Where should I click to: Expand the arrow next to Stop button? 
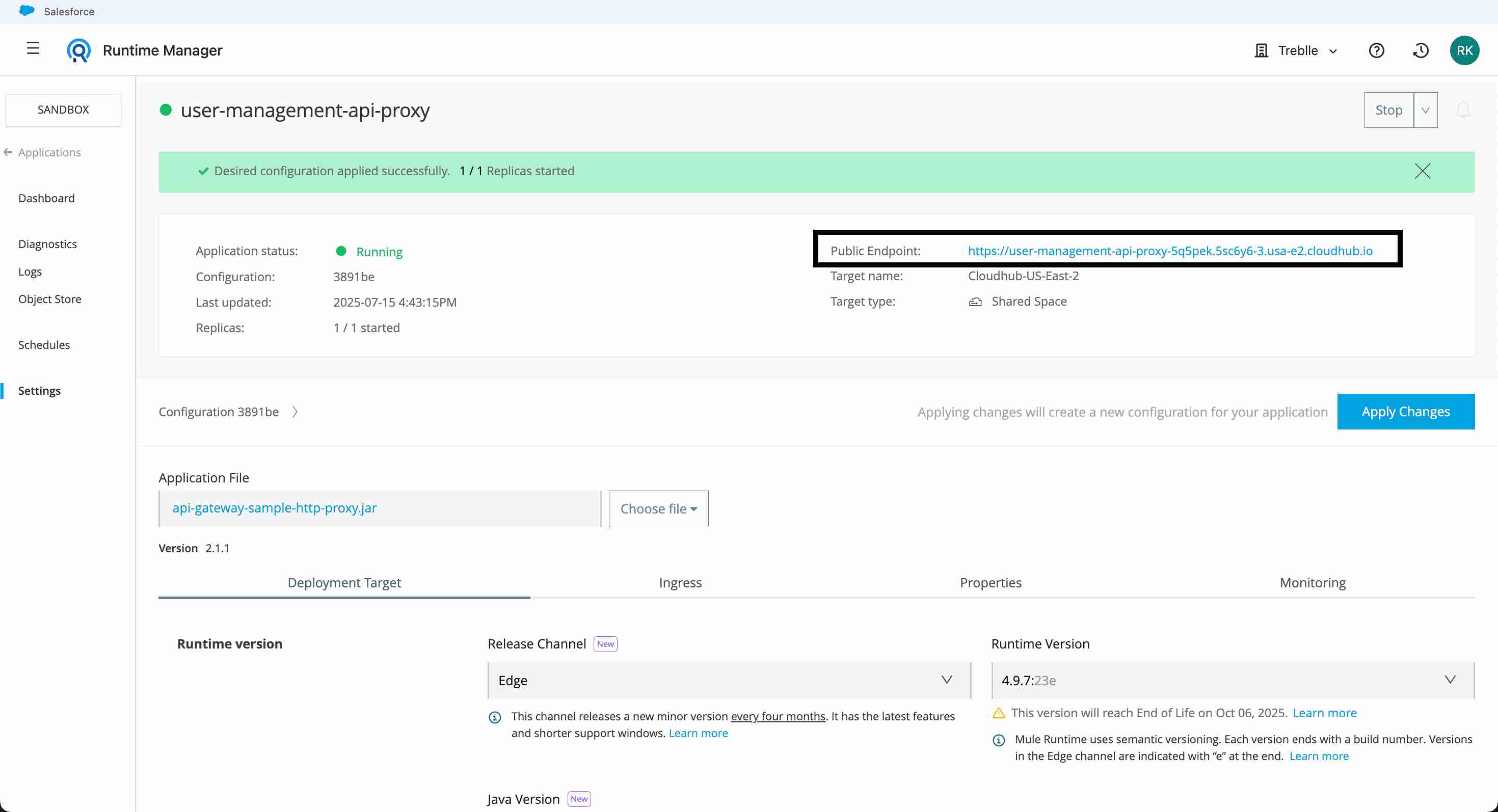[x=1425, y=110]
